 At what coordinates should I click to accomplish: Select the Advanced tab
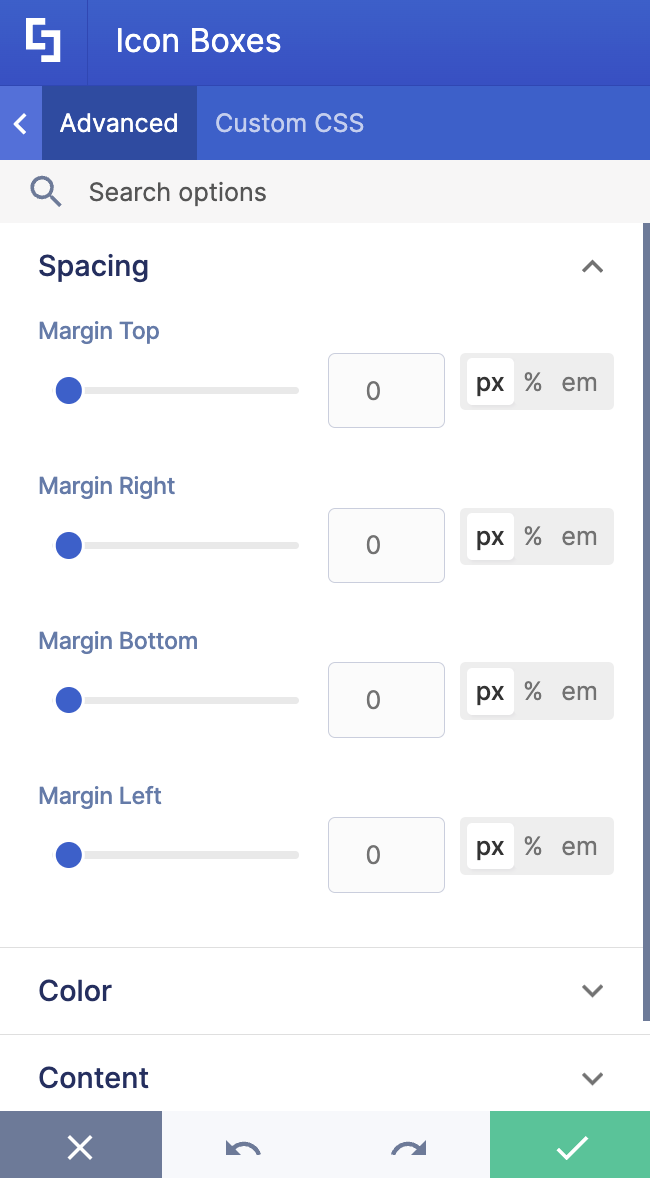[119, 123]
